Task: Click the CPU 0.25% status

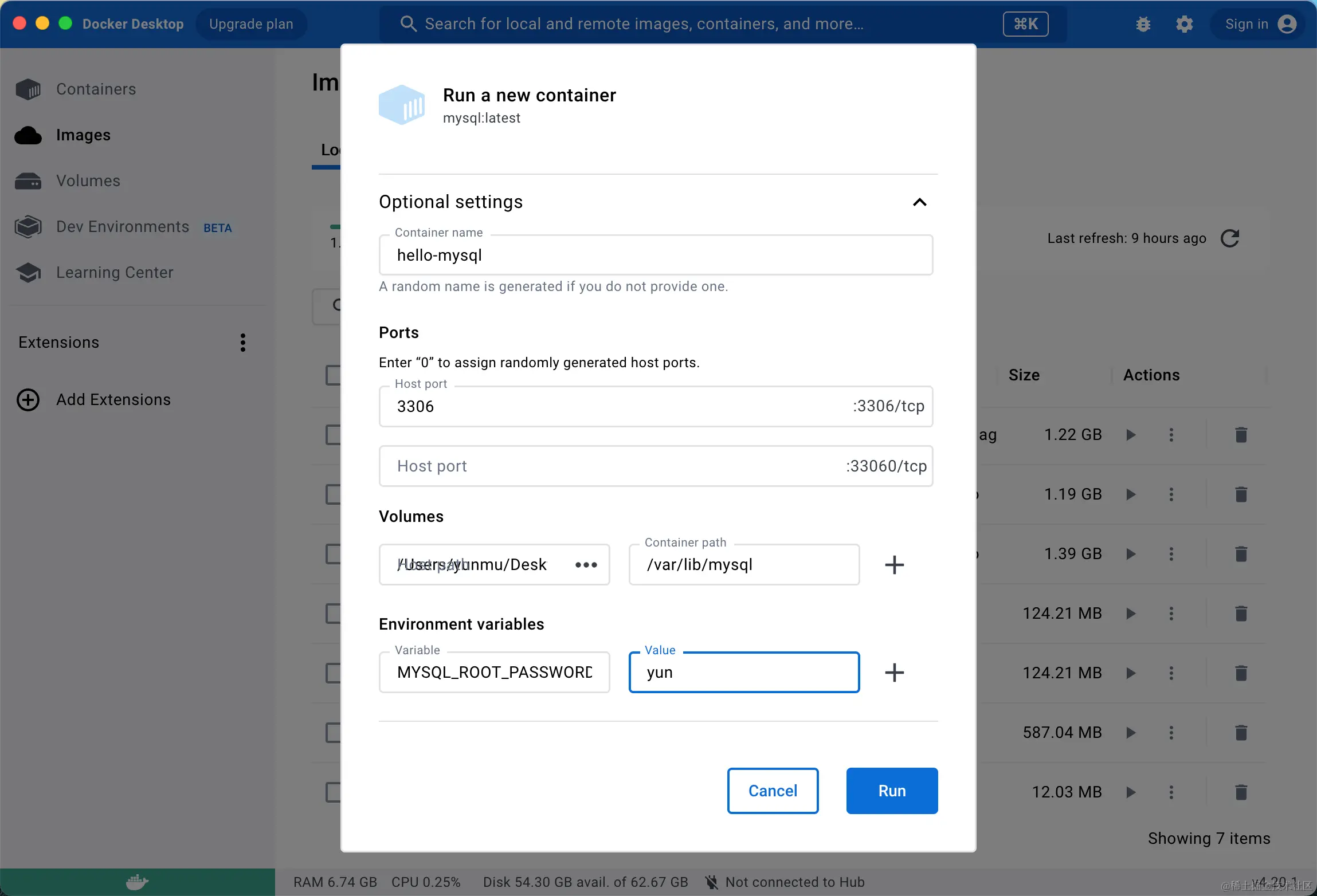Action: coord(426,882)
